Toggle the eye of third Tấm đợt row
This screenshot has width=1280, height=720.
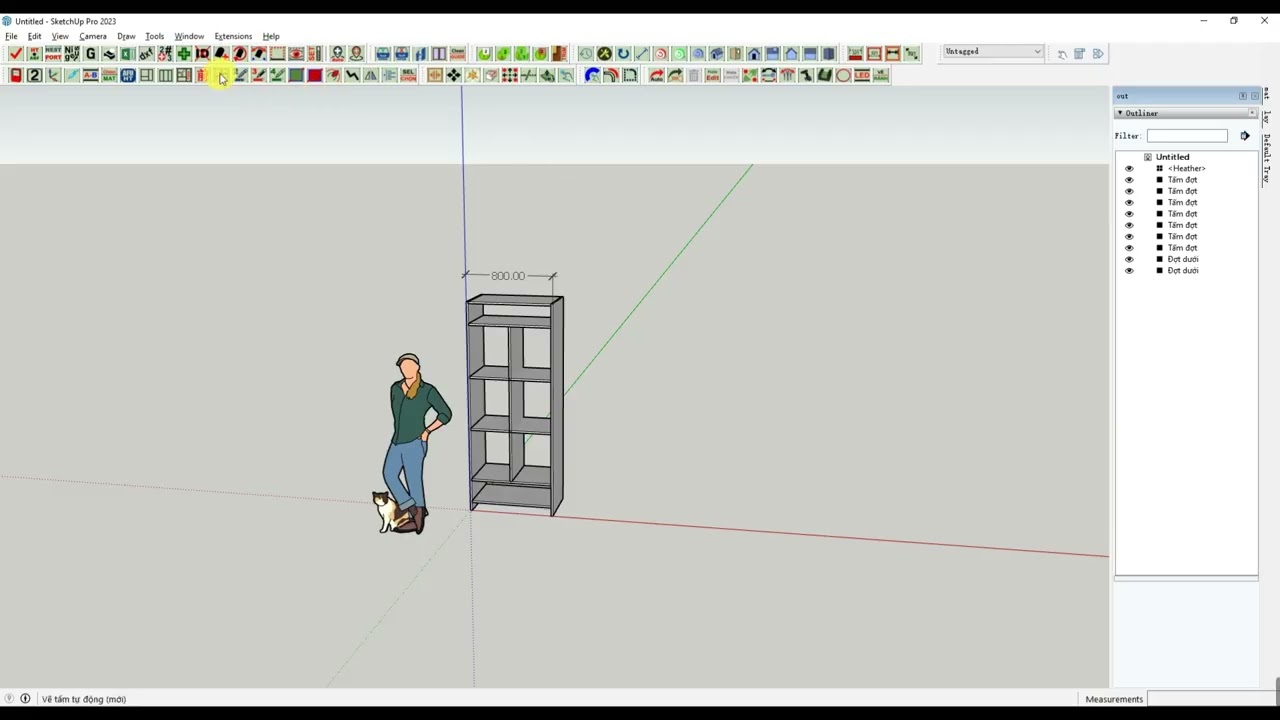(x=1129, y=203)
